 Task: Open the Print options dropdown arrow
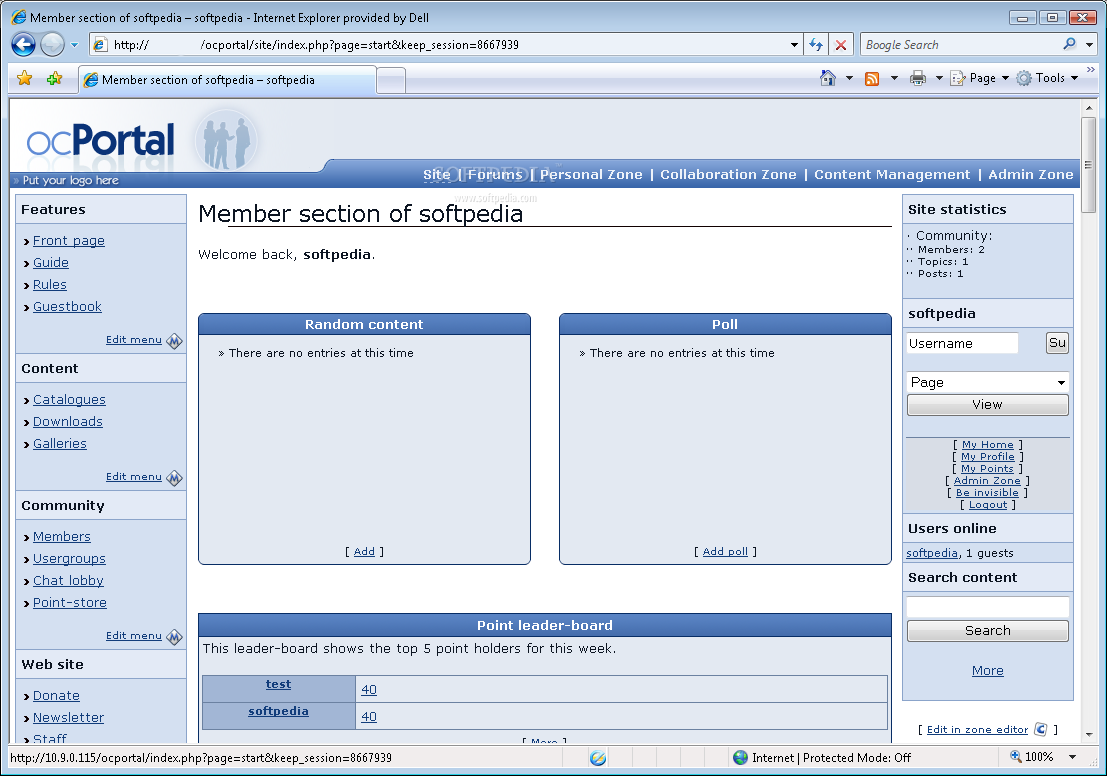[x=939, y=78]
